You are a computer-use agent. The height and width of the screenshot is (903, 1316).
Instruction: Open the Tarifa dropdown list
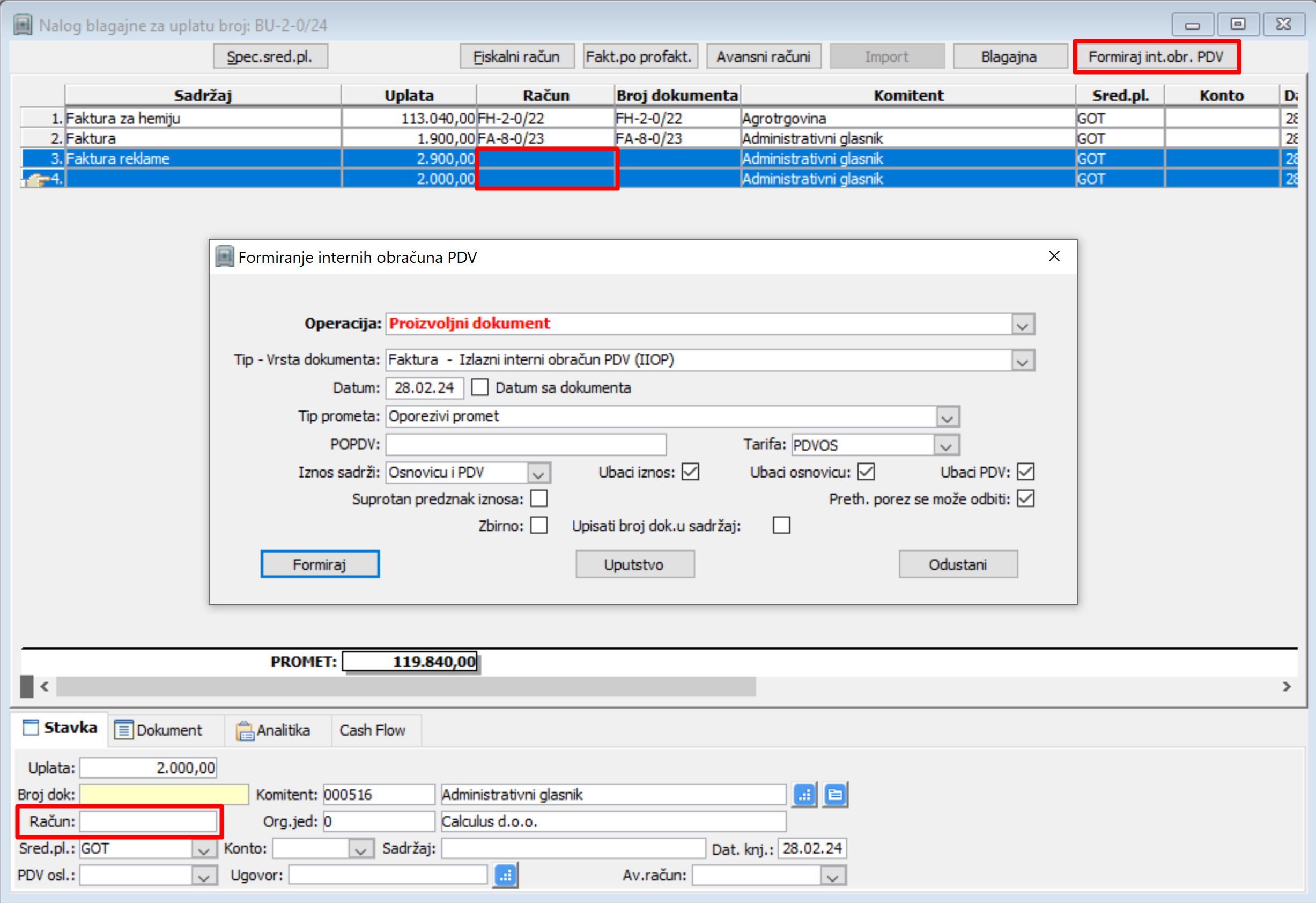pyautogui.click(x=945, y=445)
